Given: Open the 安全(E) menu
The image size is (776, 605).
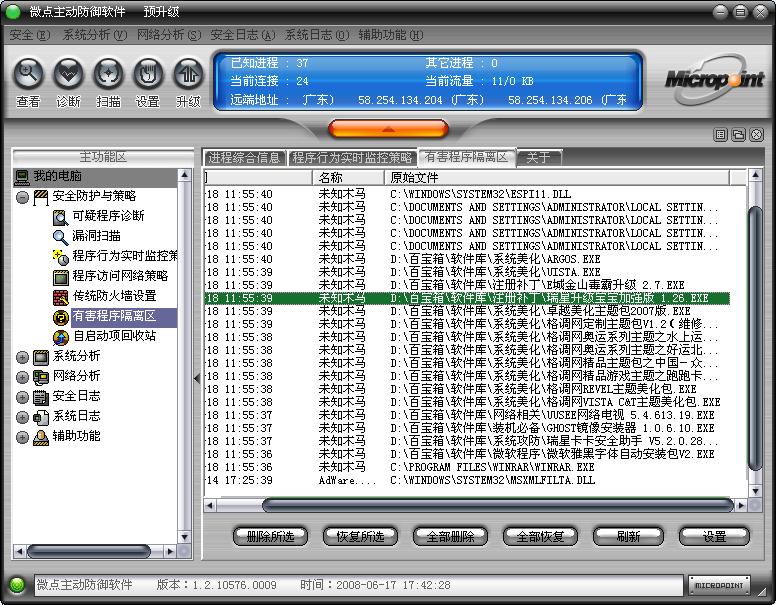Looking at the screenshot, I should point(30,35).
